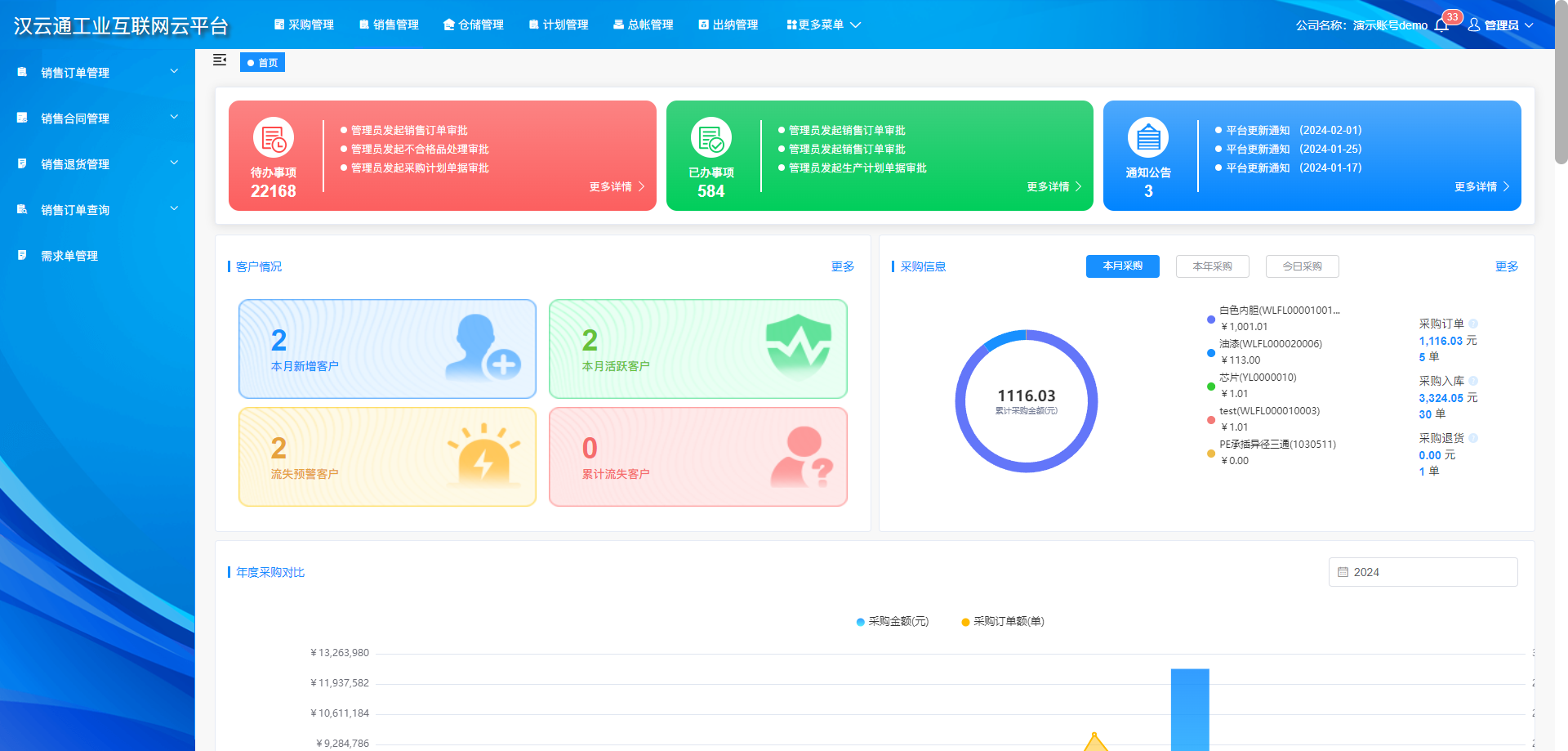Click the new customers person-plus icon
Image resolution: width=1568 pixels, height=751 pixels.
point(483,348)
